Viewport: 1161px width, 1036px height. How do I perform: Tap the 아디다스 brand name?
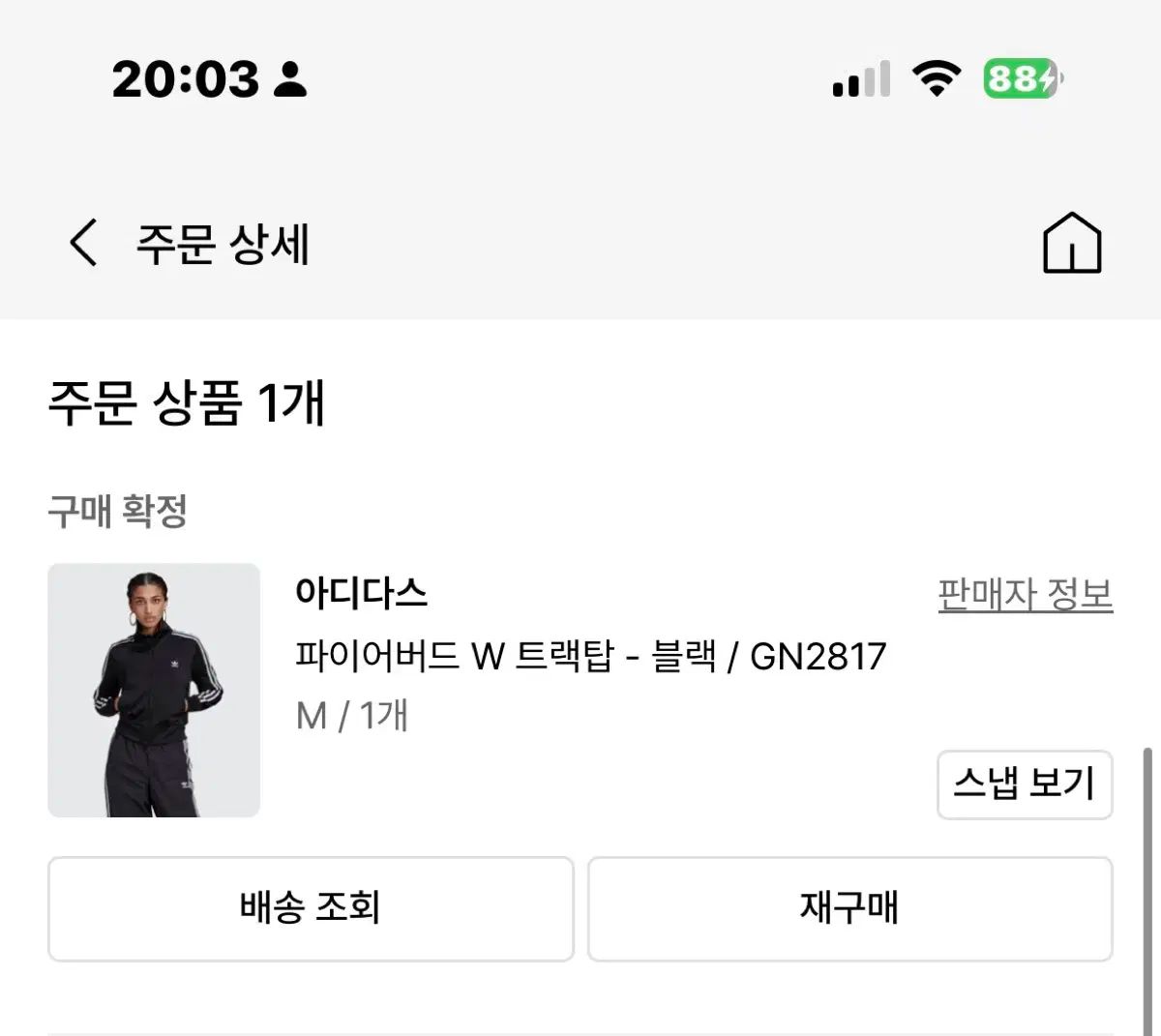coord(361,592)
